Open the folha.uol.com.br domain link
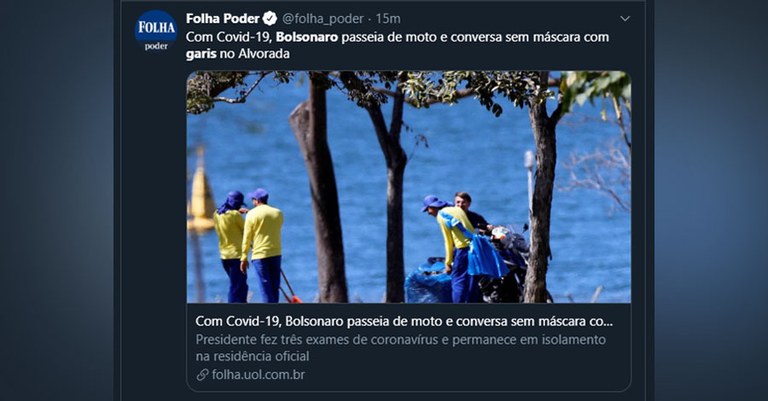This screenshot has width=768, height=401. point(258,375)
